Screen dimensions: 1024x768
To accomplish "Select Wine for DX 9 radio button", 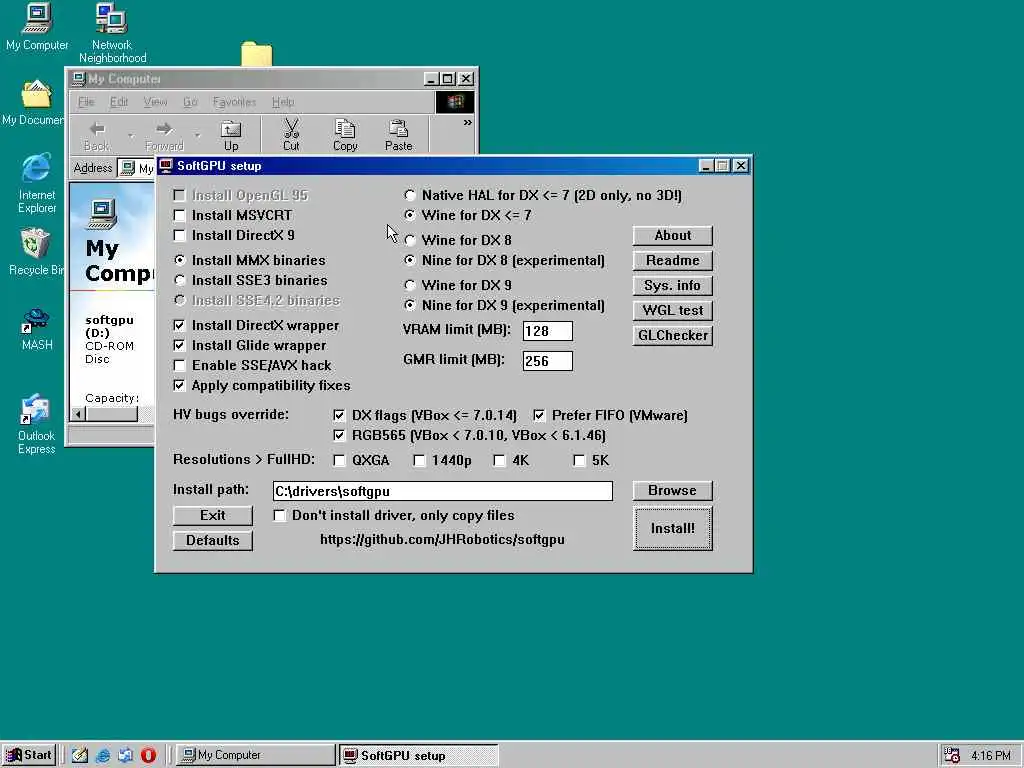I will (409, 285).
